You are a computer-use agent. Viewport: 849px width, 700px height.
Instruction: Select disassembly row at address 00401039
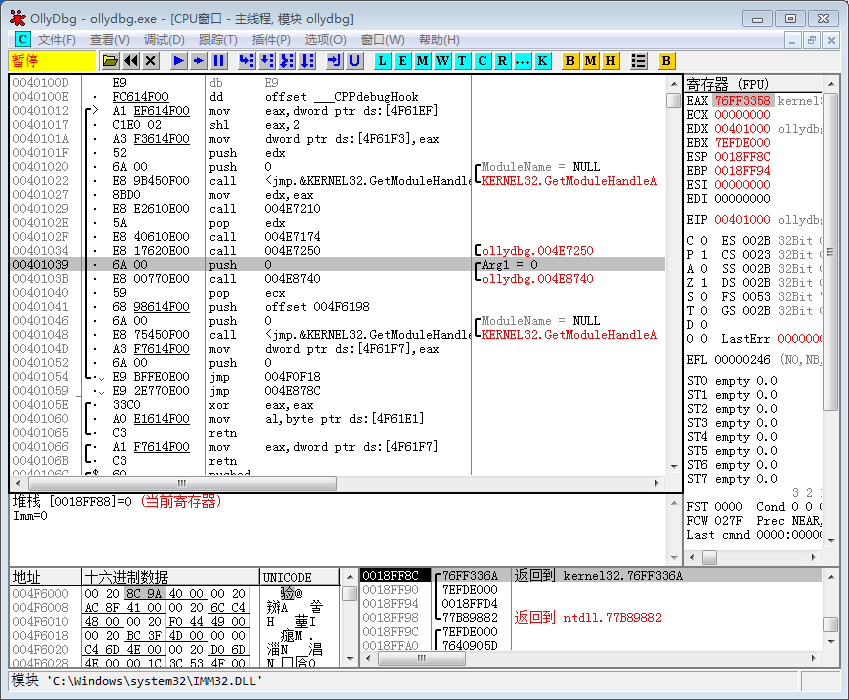click(x=338, y=265)
